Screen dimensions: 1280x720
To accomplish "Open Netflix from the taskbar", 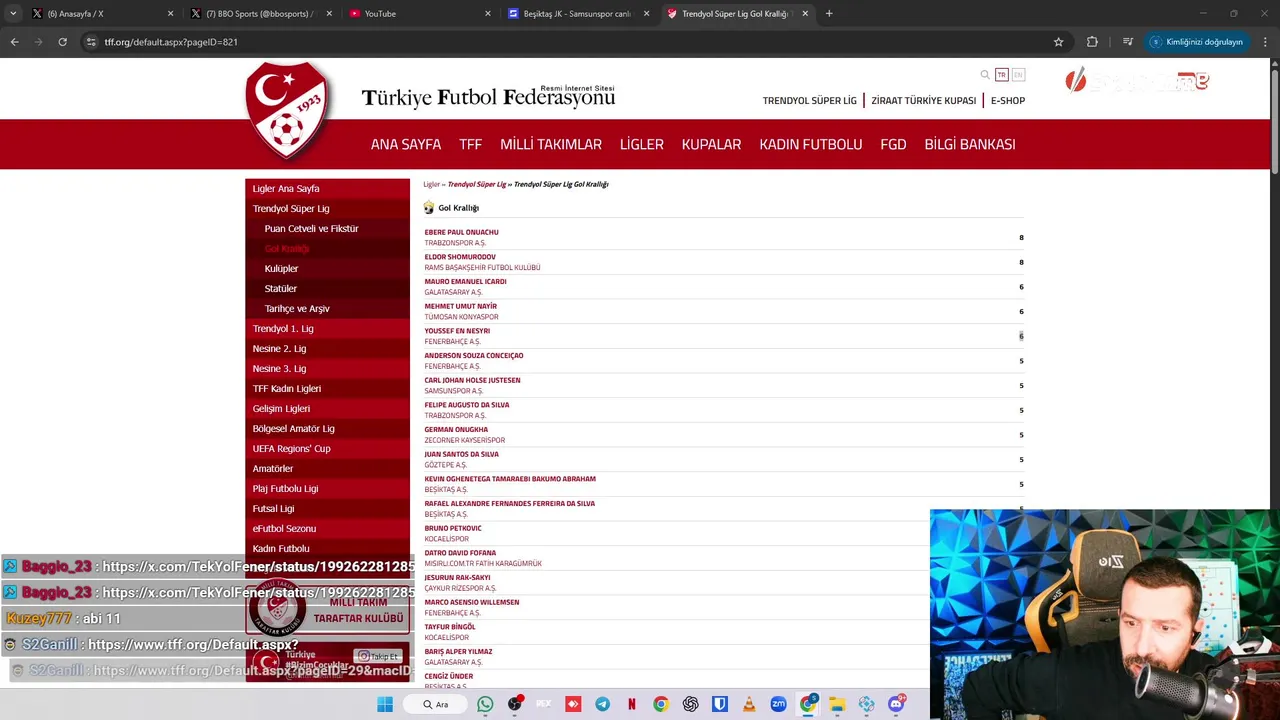I will coord(631,704).
